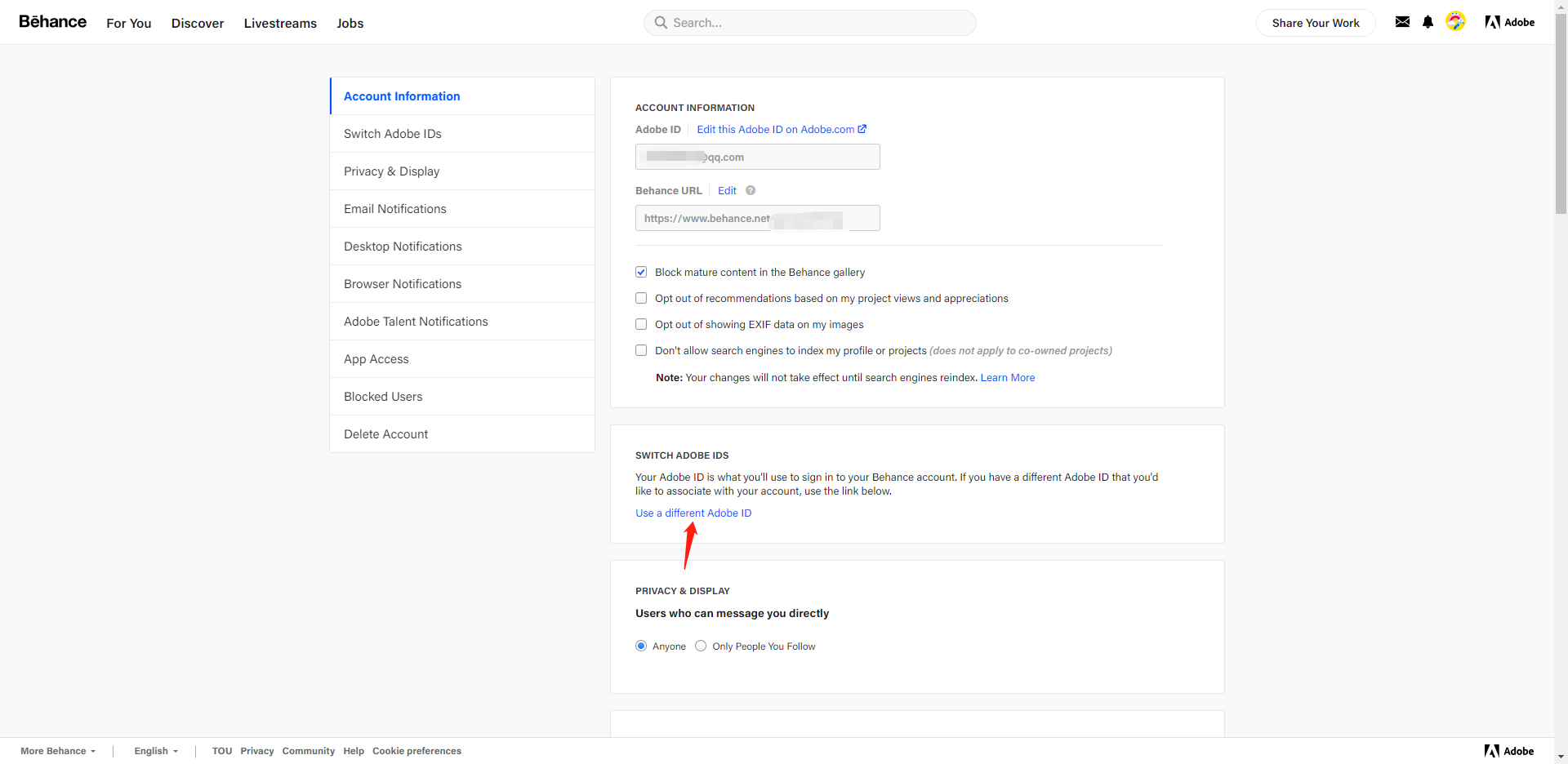Click Use a different Adobe ID link

pyautogui.click(x=693, y=513)
